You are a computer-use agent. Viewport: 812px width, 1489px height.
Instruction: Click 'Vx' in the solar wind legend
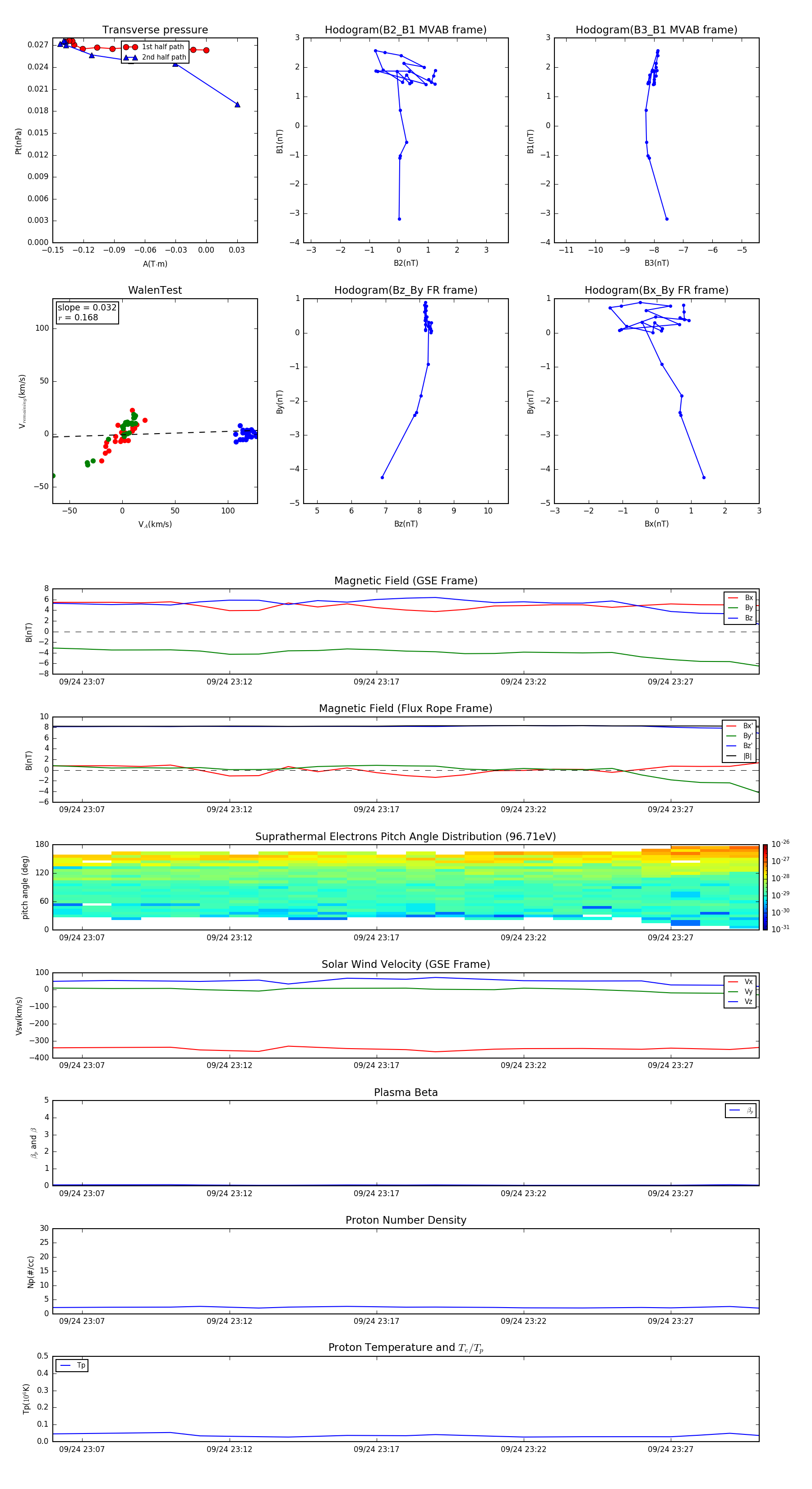pyautogui.click(x=741, y=981)
